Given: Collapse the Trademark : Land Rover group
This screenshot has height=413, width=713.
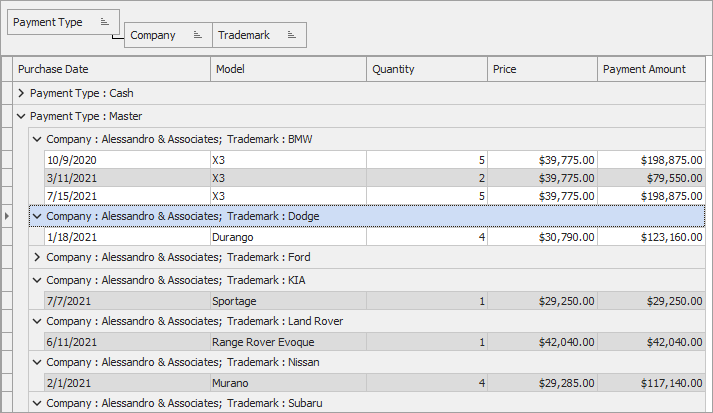Looking at the screenshot, I should 38,321.
